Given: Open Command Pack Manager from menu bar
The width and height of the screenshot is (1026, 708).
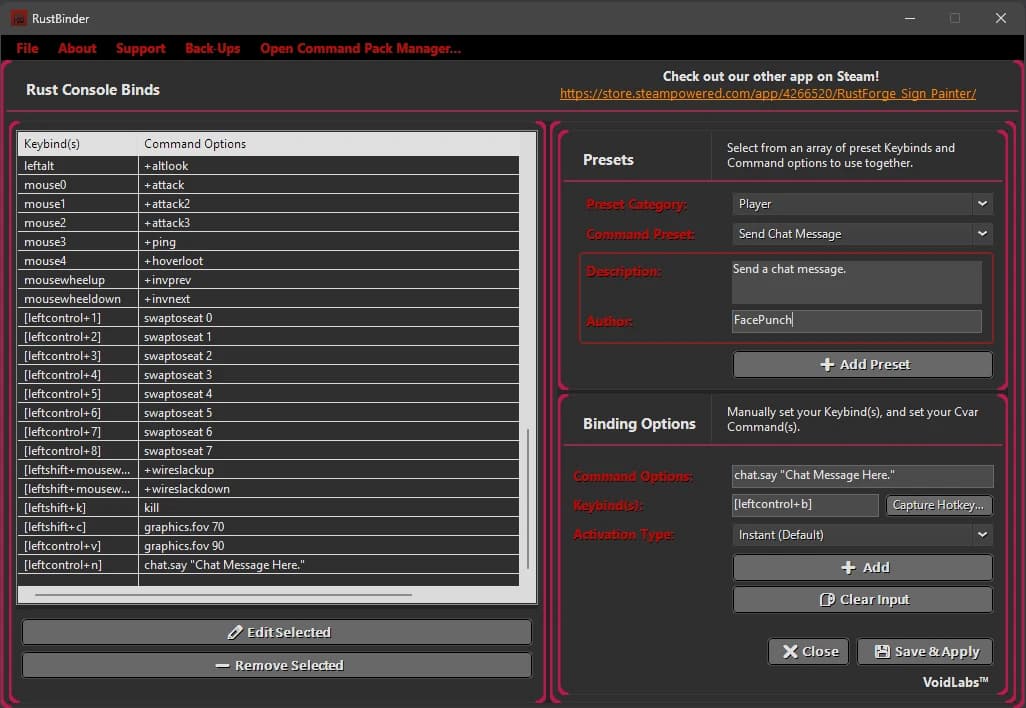Looking at the screenshot, I should pyautogui.click(x=361, y=48).
